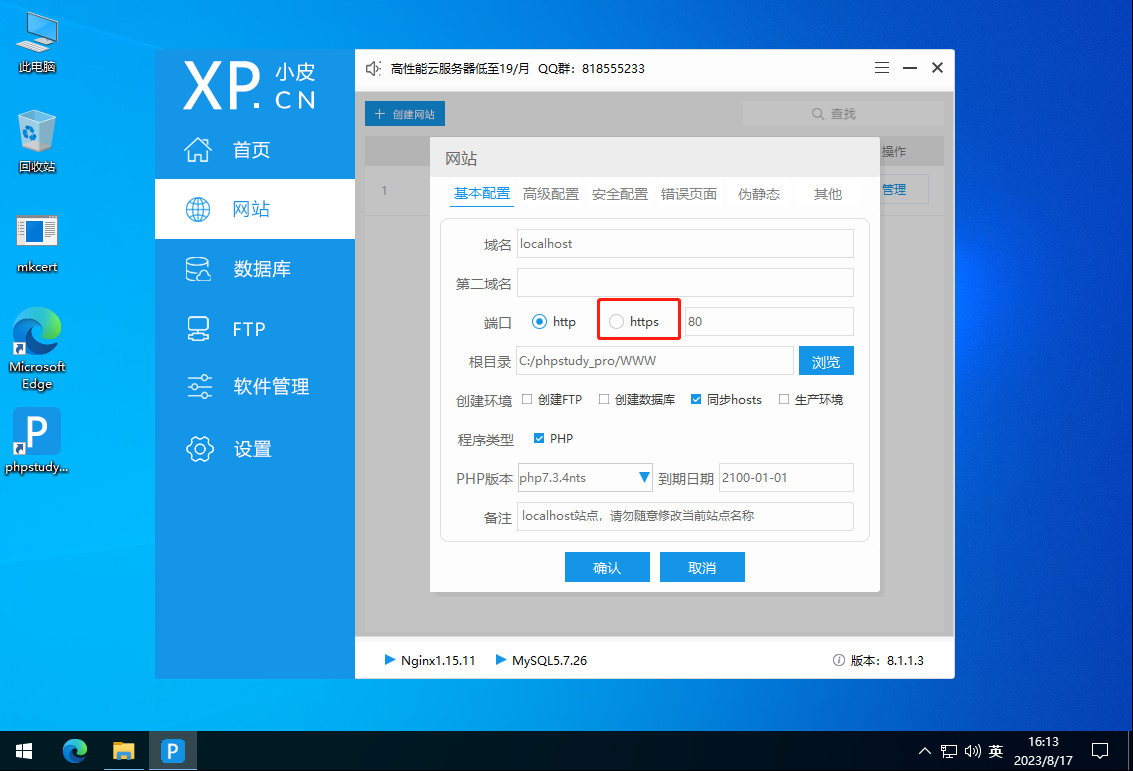Switch to 其他 tab

click(x=828, y=194)
